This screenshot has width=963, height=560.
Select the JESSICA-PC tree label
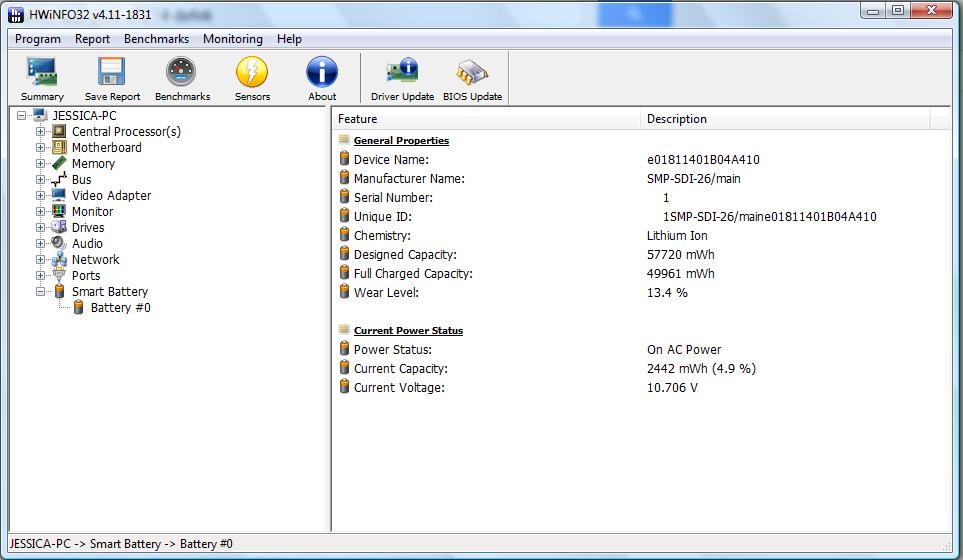click(x=84, y=115)
